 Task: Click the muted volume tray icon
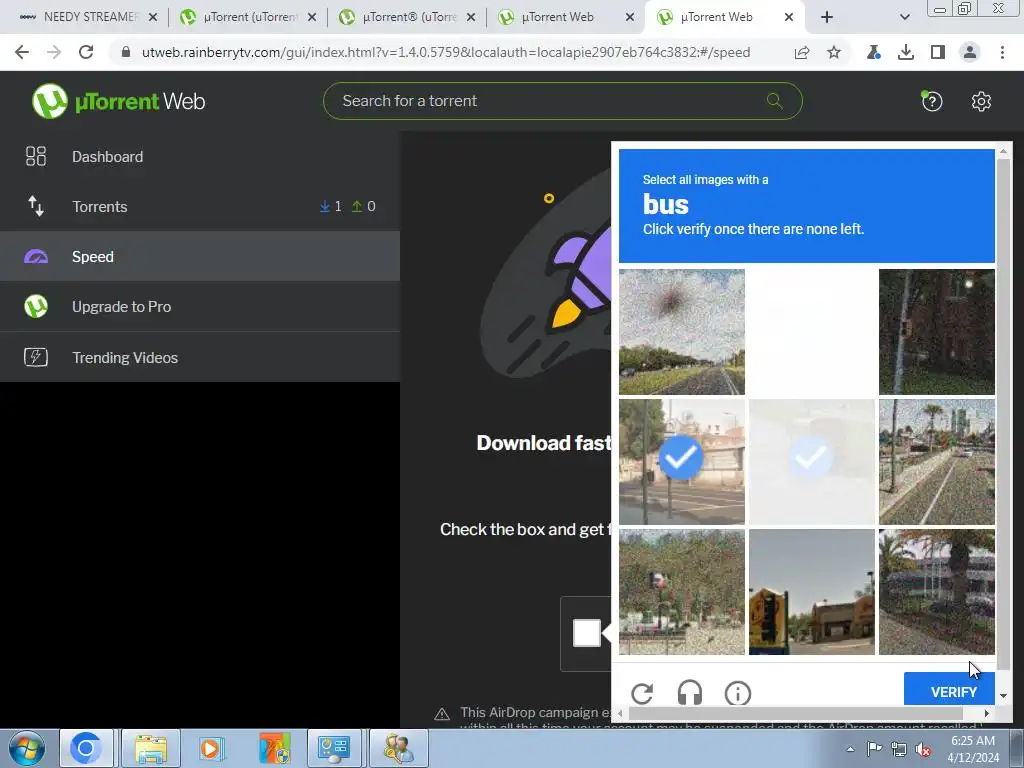(x=923, y=749)
